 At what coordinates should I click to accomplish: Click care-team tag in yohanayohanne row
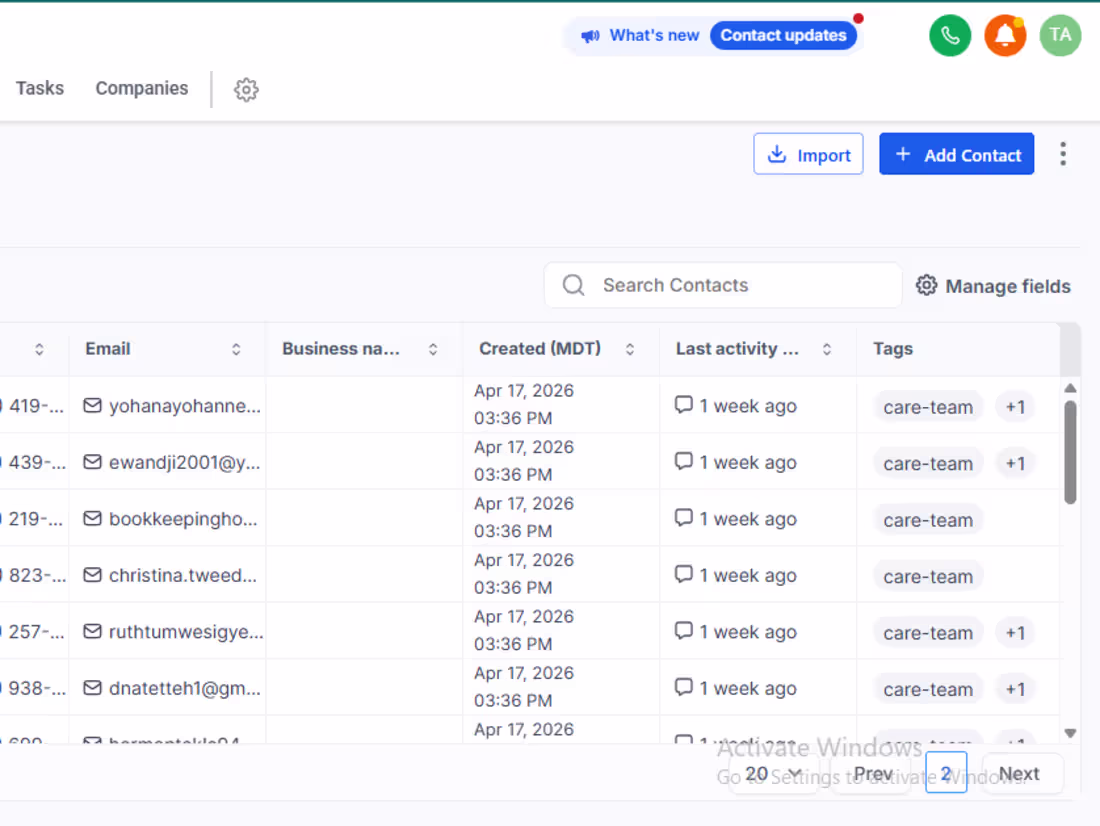tap(928, 407)
